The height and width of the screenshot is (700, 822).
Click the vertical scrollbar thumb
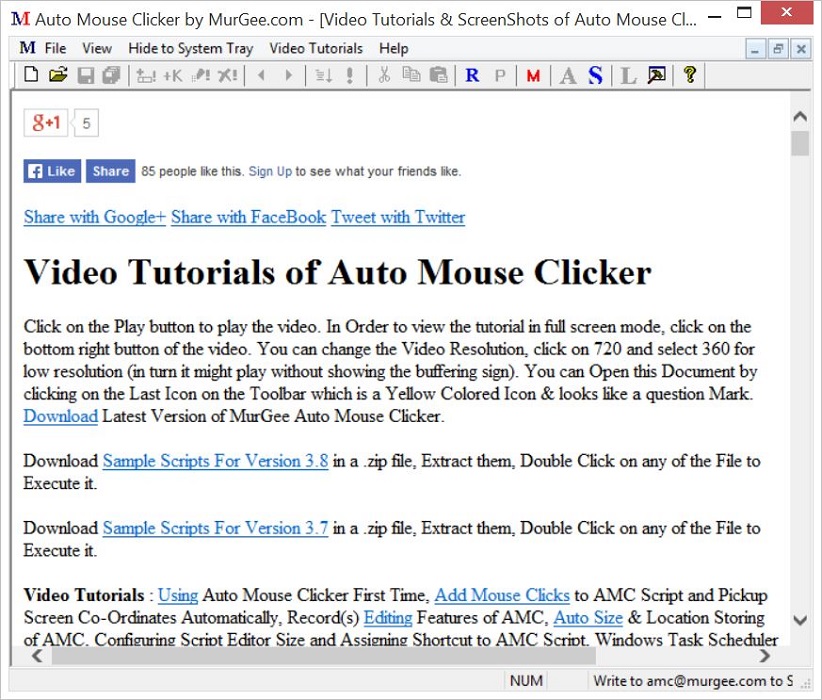tap(800, 144)
